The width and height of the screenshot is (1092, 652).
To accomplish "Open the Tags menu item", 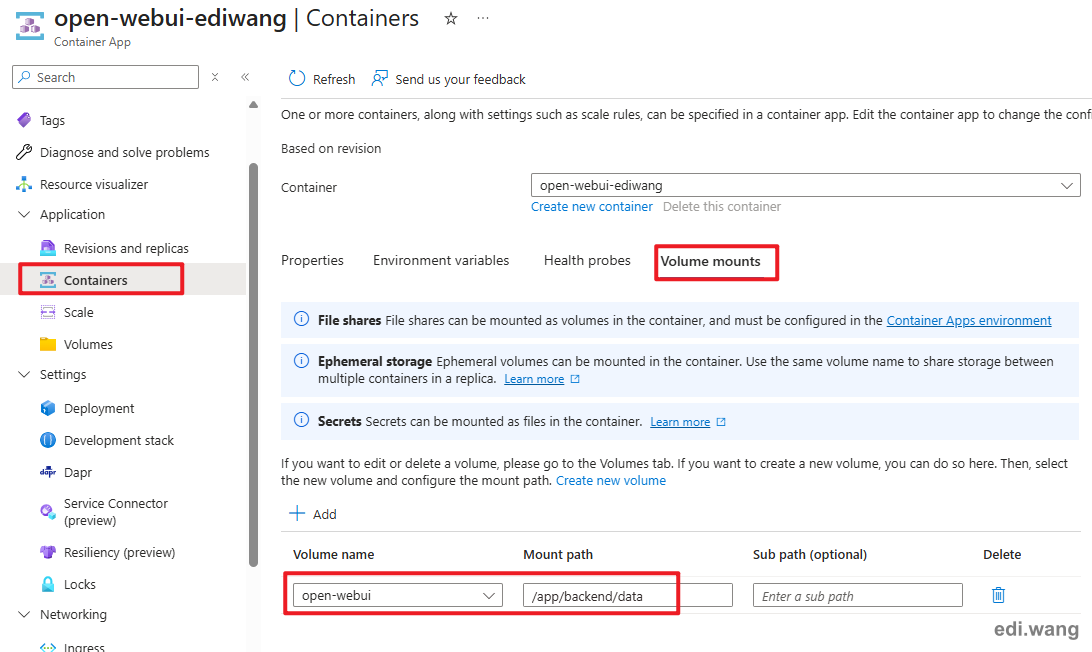I will (52, 121).
